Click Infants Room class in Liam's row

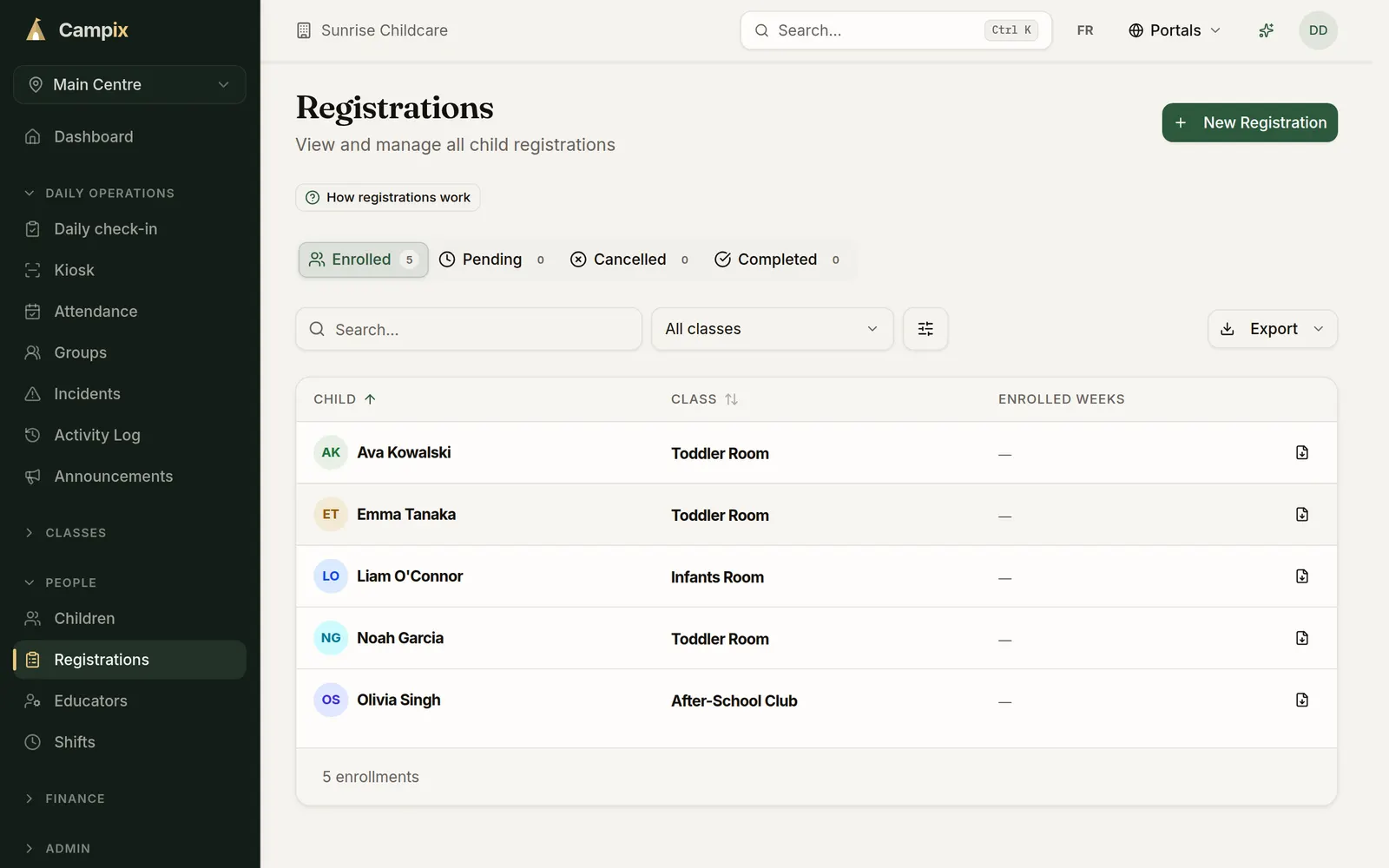coord(717,577)
